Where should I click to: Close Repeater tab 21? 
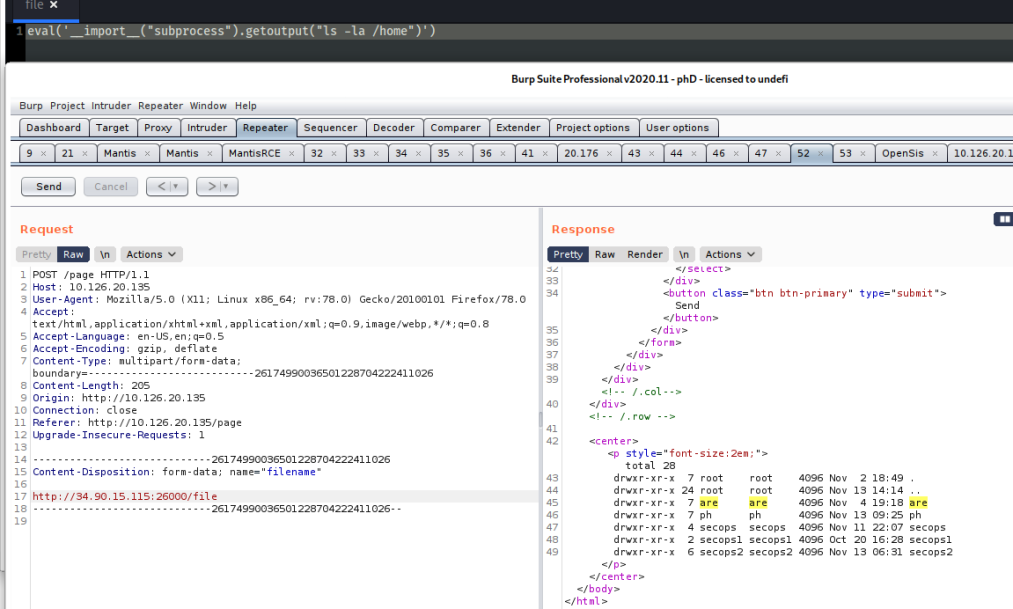(x=86, y=154)
